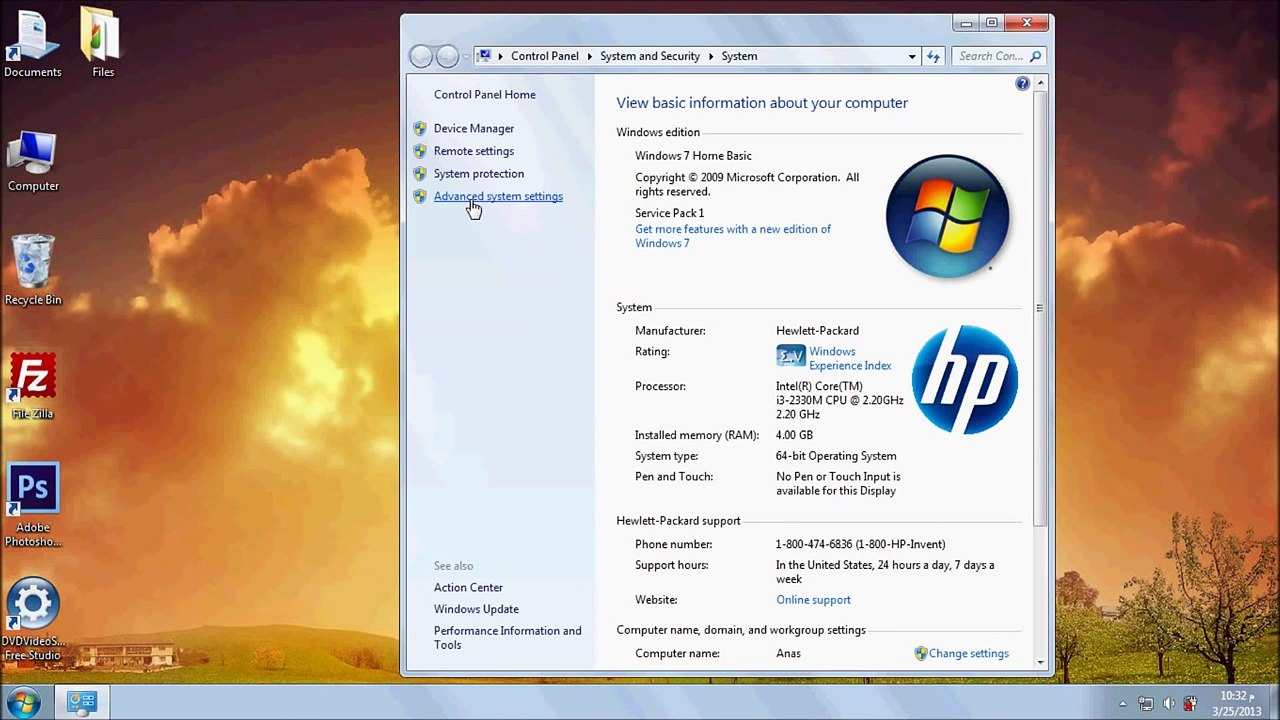The height and width of the screenshot is (720, 1280).
Task: Click the Control Panel breadcrumb
Action: tap(544, 56)
